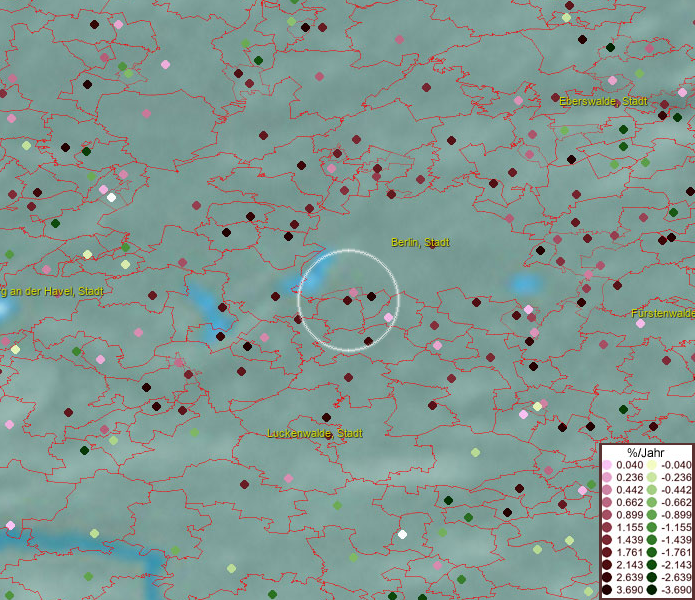Select the -2.639 legend swatch

(652, 577)
